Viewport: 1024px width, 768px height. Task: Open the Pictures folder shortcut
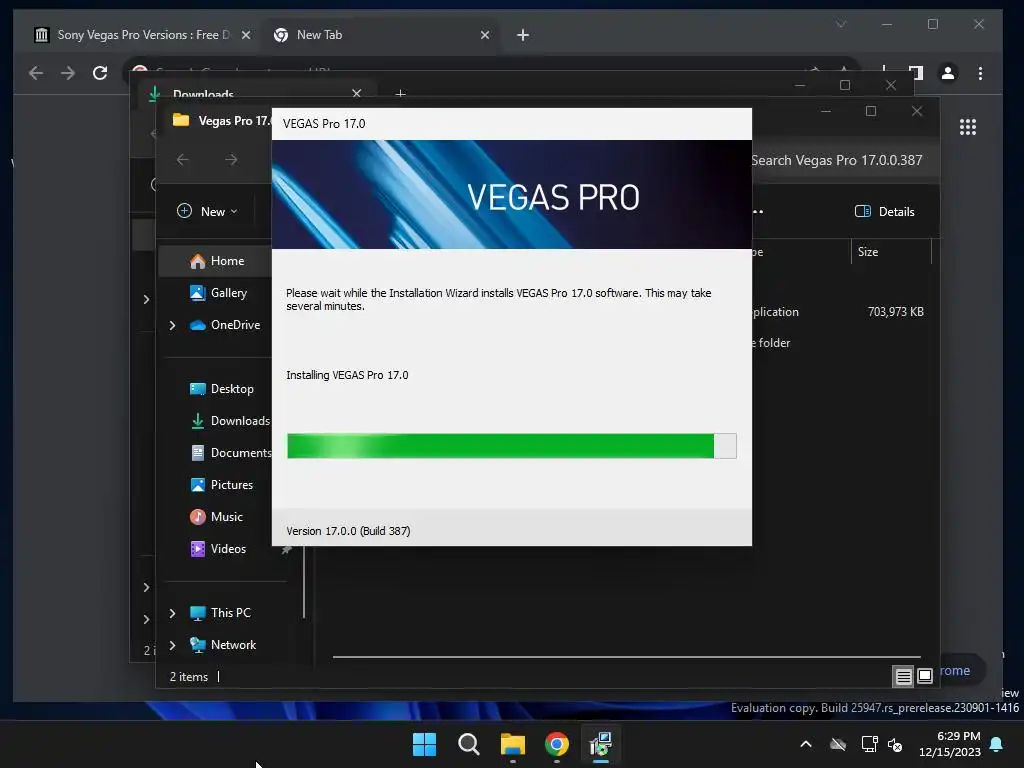pyautogui.click(x=221, y=485)
